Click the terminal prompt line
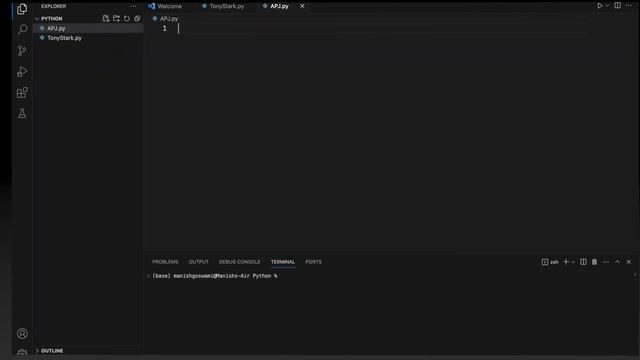This screenshot has width=640, height=360. click(215, 276)
